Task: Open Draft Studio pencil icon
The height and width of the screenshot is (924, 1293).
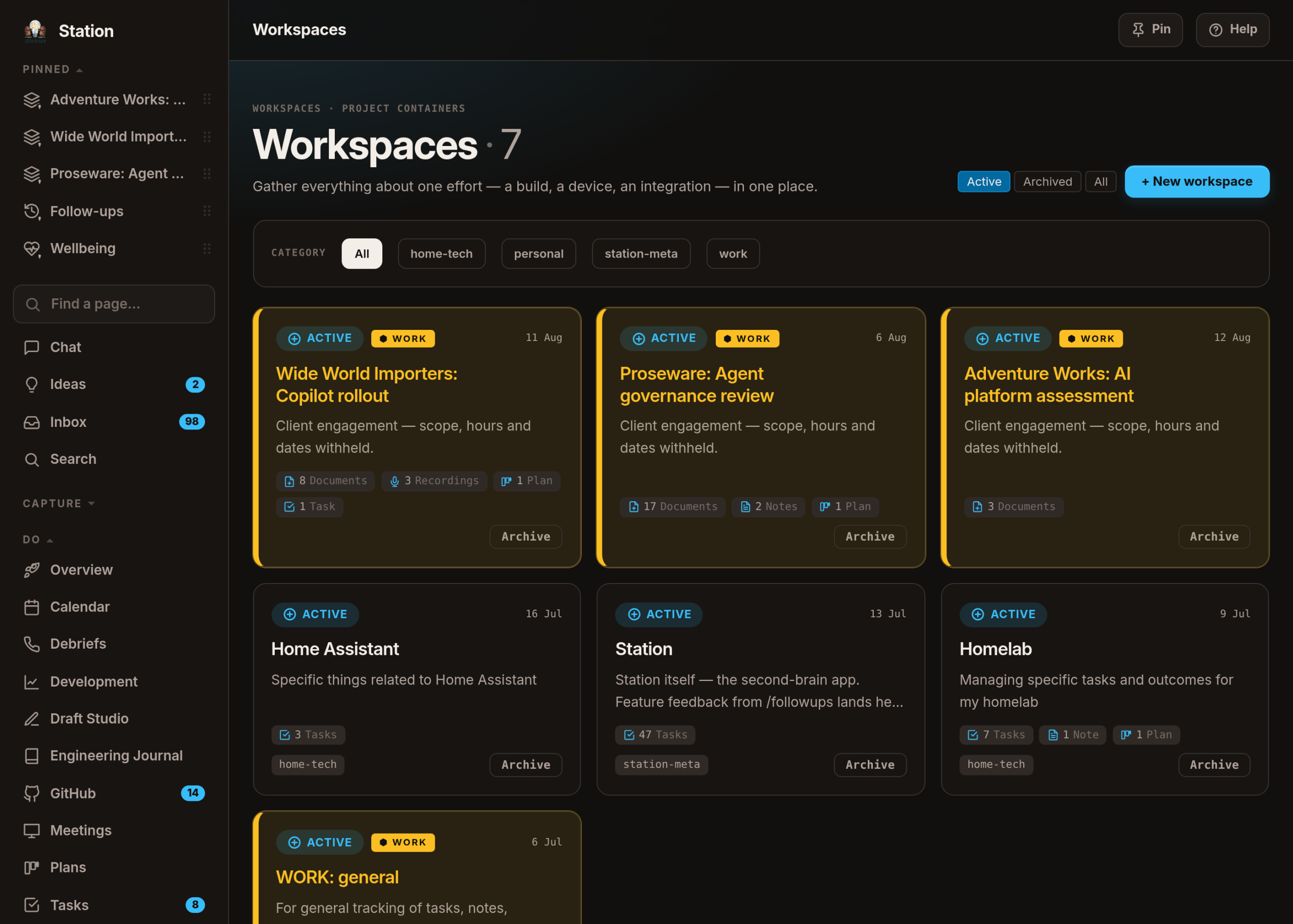Action: point(32,718)
